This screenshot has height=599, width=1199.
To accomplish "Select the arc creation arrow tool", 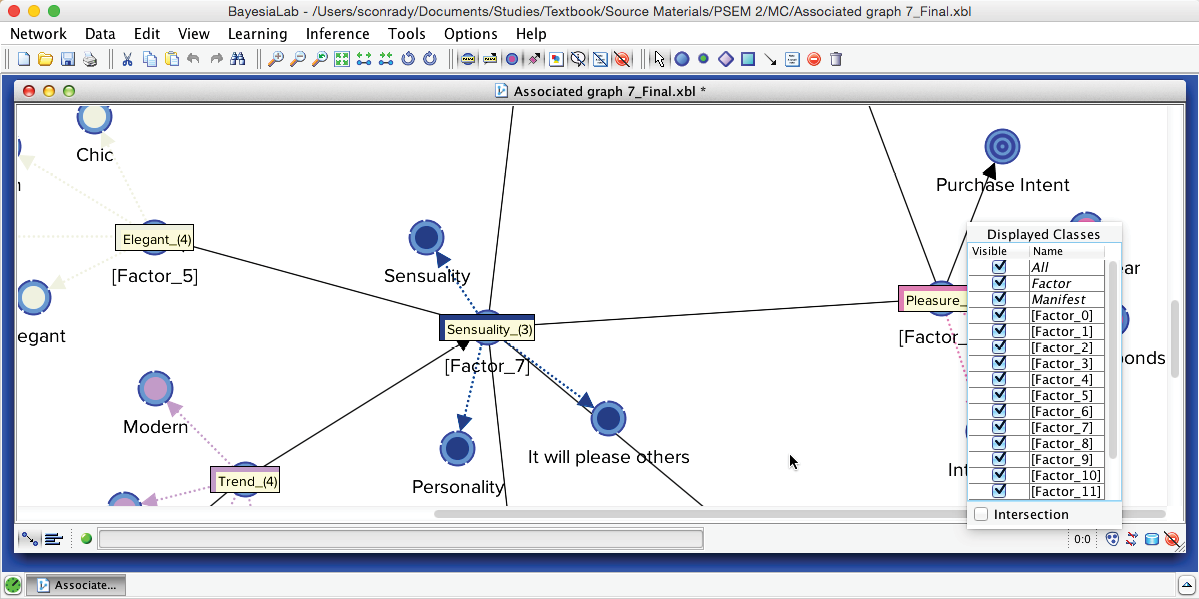I will [x=770, y=59].
